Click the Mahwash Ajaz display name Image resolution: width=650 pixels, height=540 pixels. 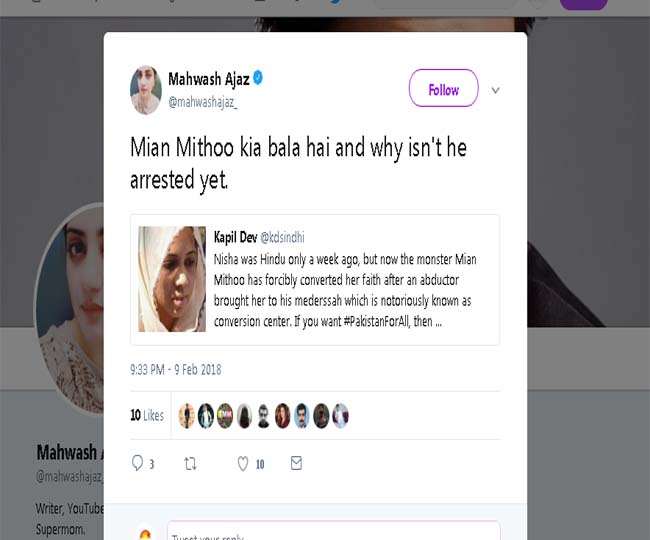[x=208, y=78]
